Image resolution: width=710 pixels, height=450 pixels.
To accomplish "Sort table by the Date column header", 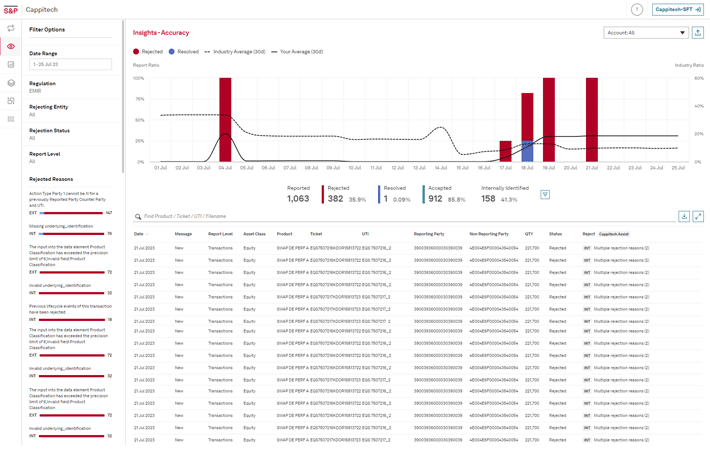I will click(141, 234).
